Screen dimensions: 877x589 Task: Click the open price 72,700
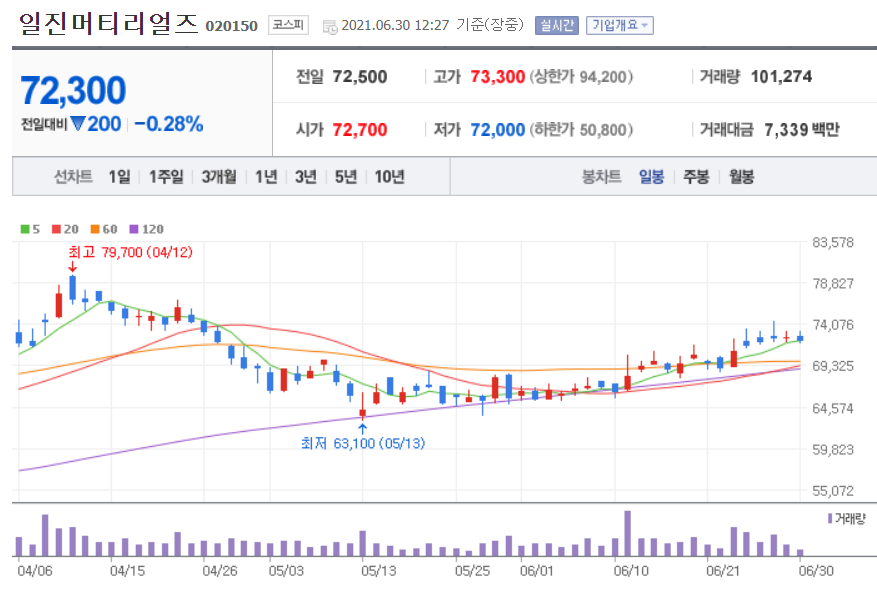click(360, 130)
